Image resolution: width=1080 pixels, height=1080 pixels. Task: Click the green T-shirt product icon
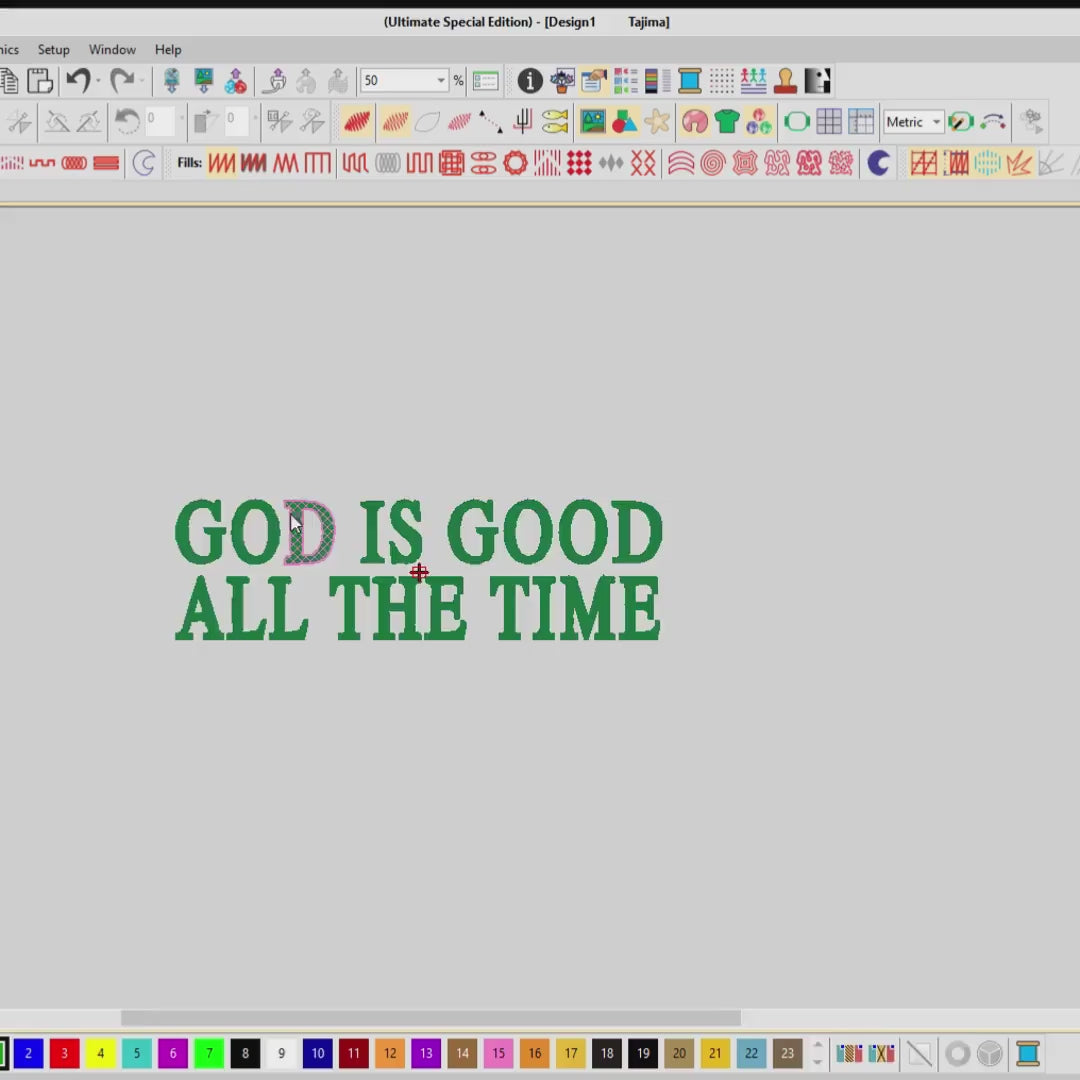[727, 122]
